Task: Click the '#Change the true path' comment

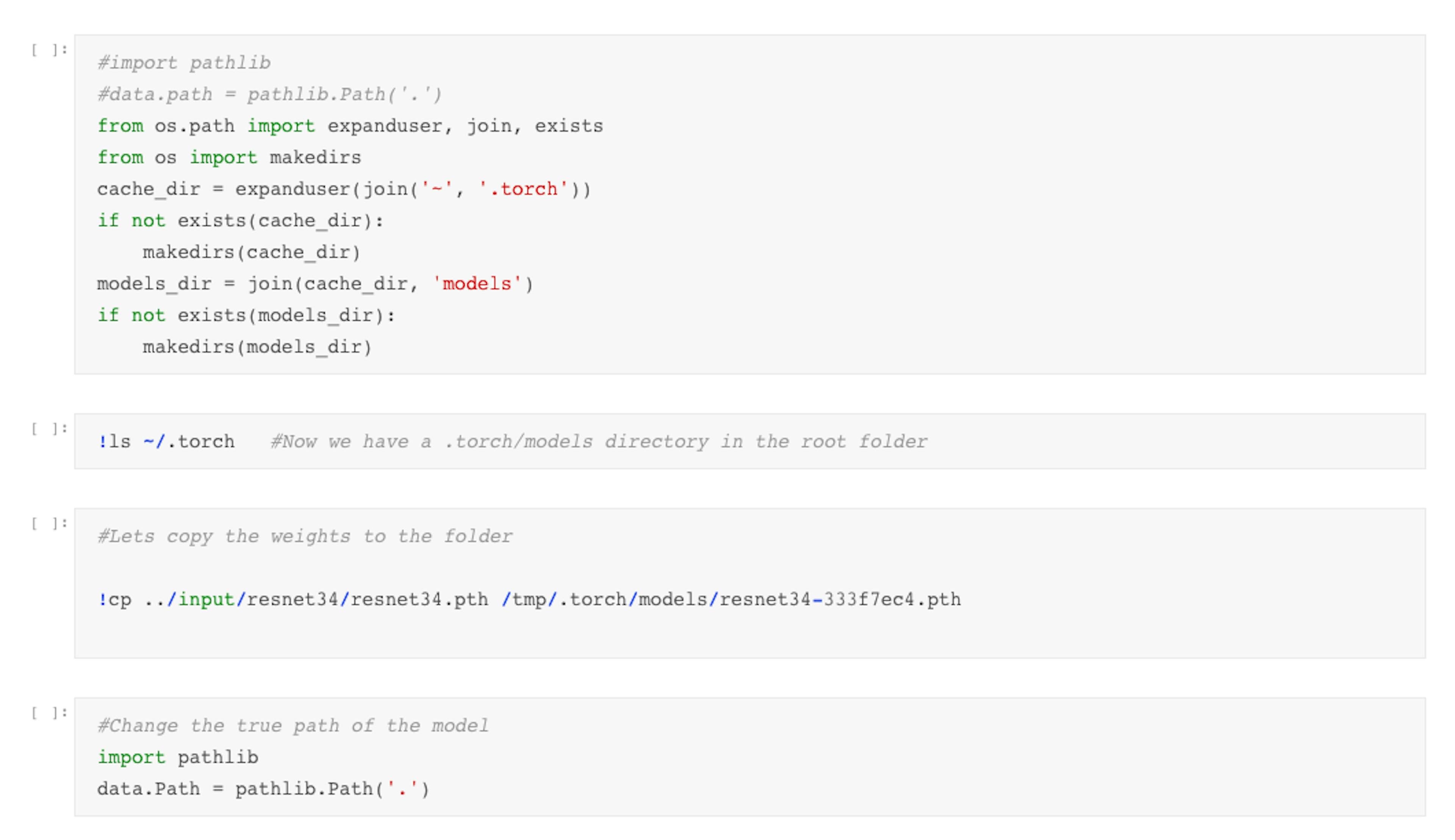Action: [x=293, y=726]
